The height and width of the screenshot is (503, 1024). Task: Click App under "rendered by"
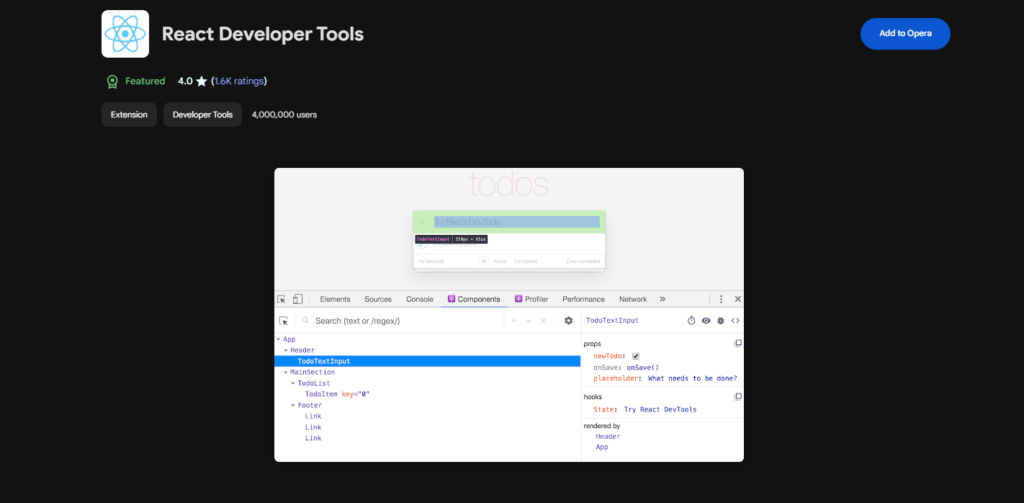coord(601,447)
